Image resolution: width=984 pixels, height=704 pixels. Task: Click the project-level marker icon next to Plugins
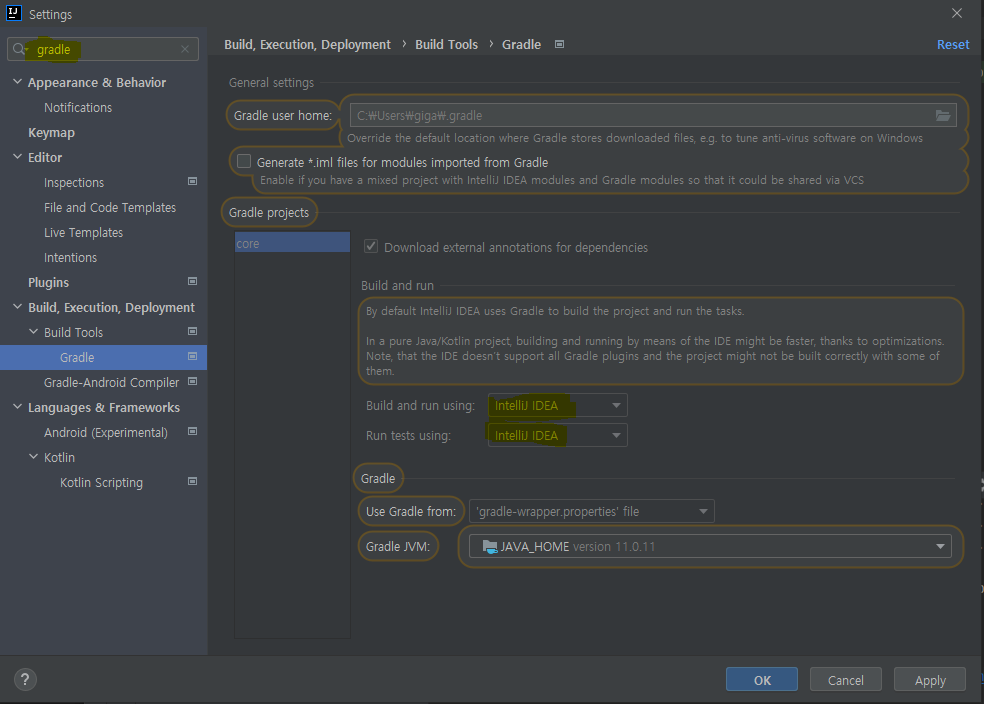pyautogui.click(x=193, y=282)
